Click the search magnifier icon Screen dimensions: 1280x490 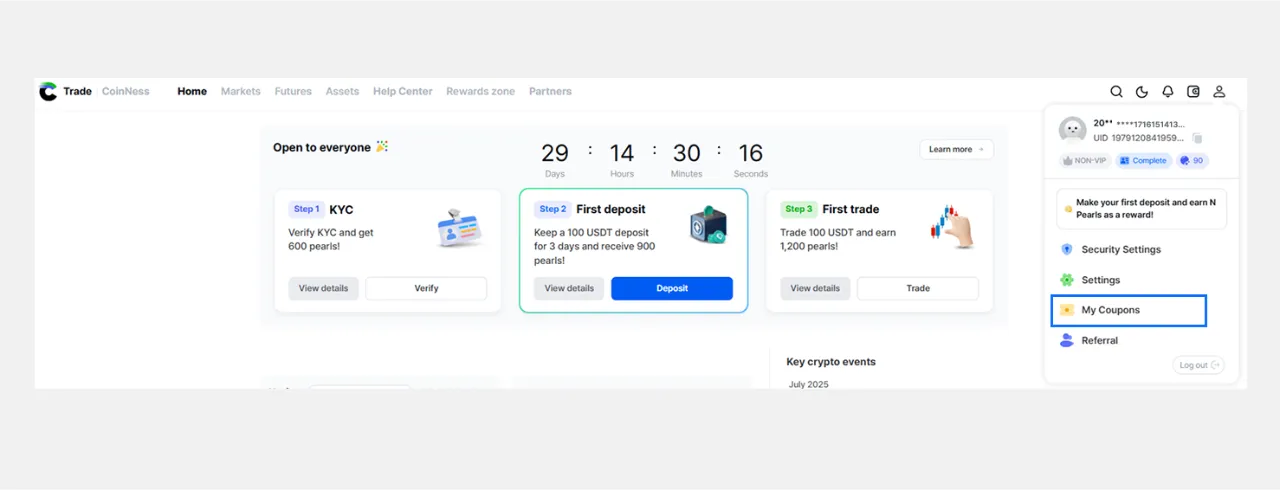(x=1116, y=92)
